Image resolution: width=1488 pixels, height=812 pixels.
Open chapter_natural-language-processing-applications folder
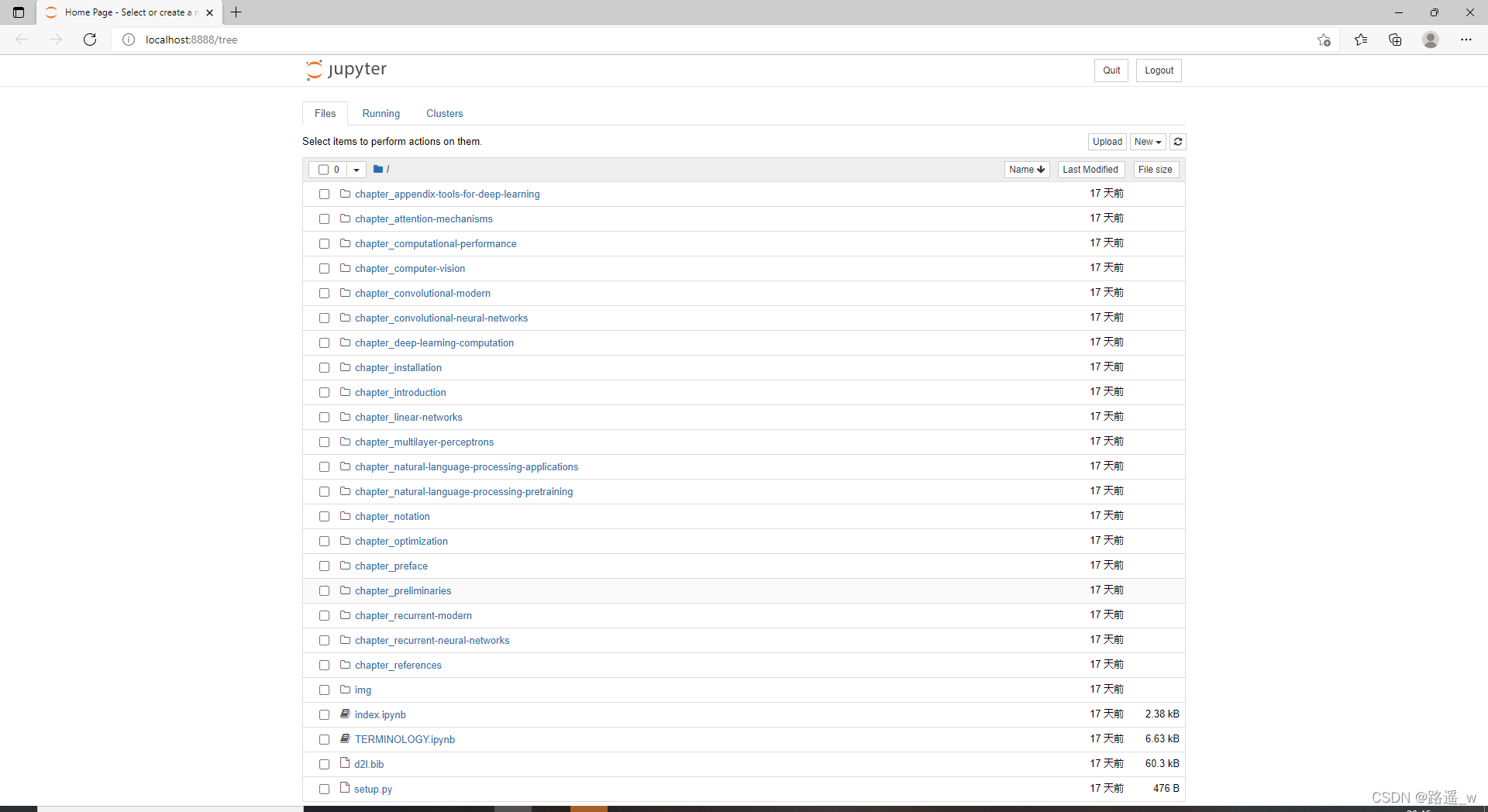tap(467, 467)
